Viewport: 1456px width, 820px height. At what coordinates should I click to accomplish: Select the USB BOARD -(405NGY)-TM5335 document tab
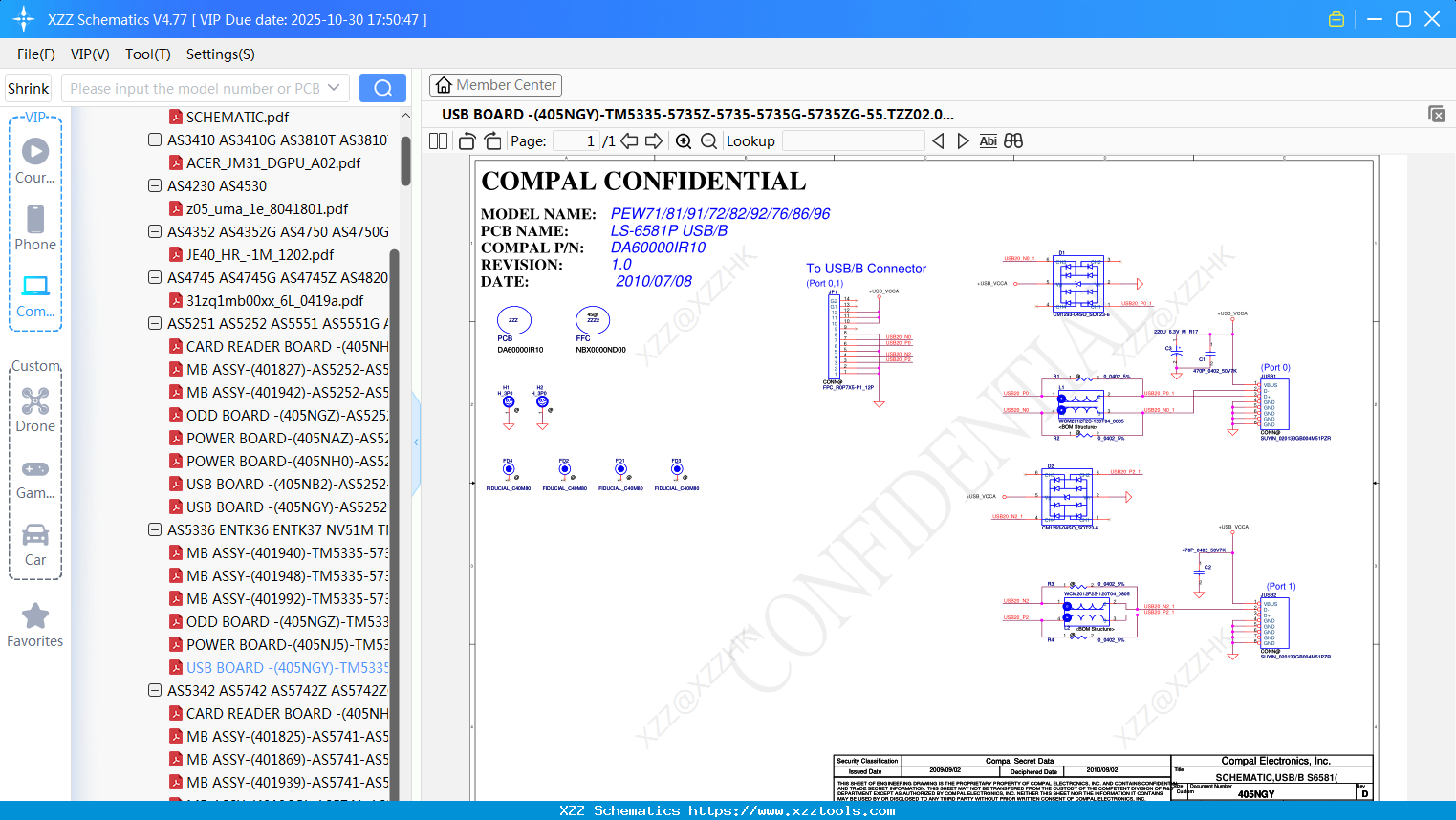click(698, 114)
